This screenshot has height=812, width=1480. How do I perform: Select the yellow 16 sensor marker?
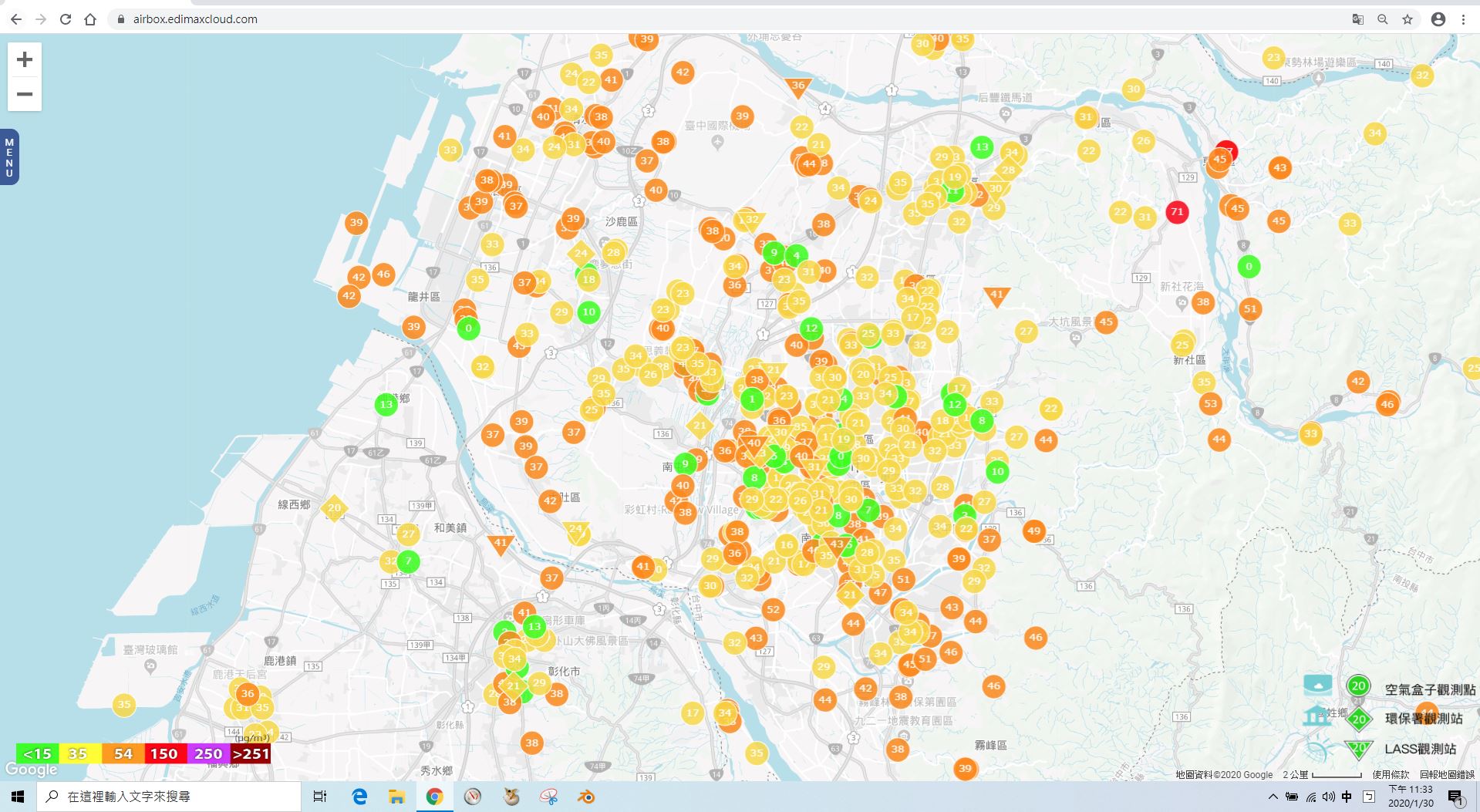pos(786,544)
